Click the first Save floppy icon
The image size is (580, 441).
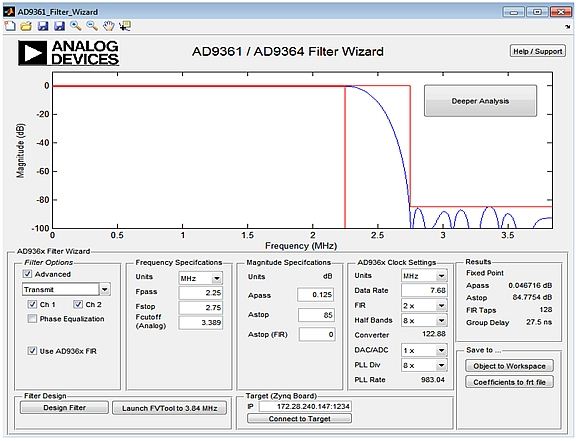click(x=43, y=26)
